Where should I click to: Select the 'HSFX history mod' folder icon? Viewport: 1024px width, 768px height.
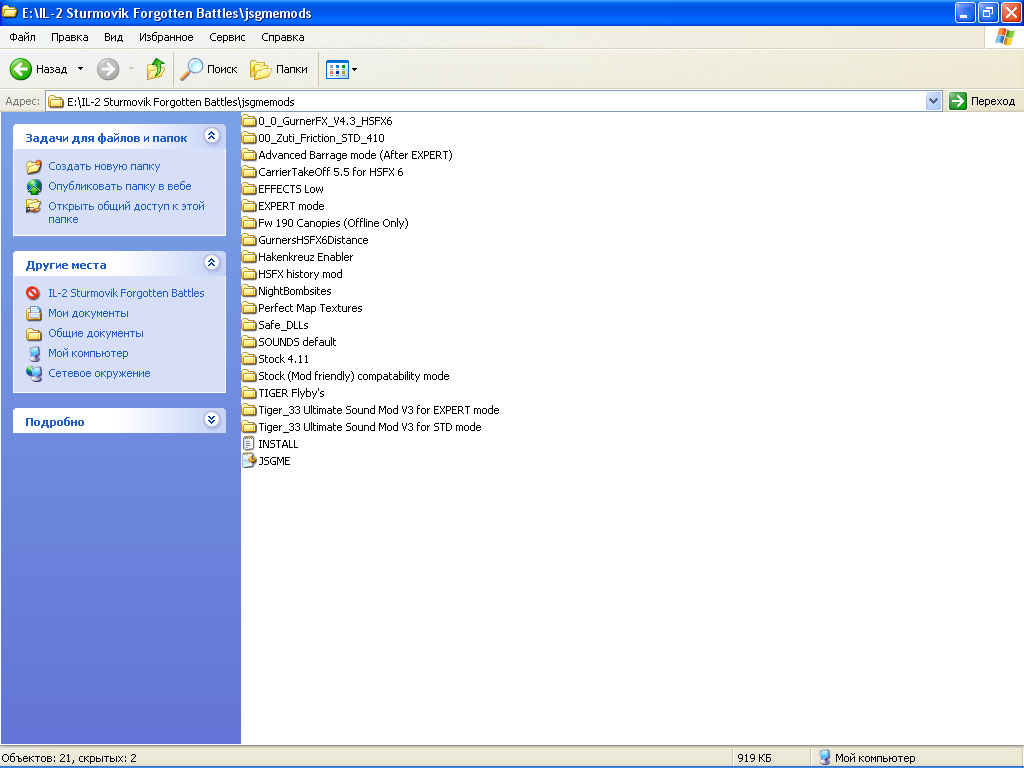click(249, 274)
